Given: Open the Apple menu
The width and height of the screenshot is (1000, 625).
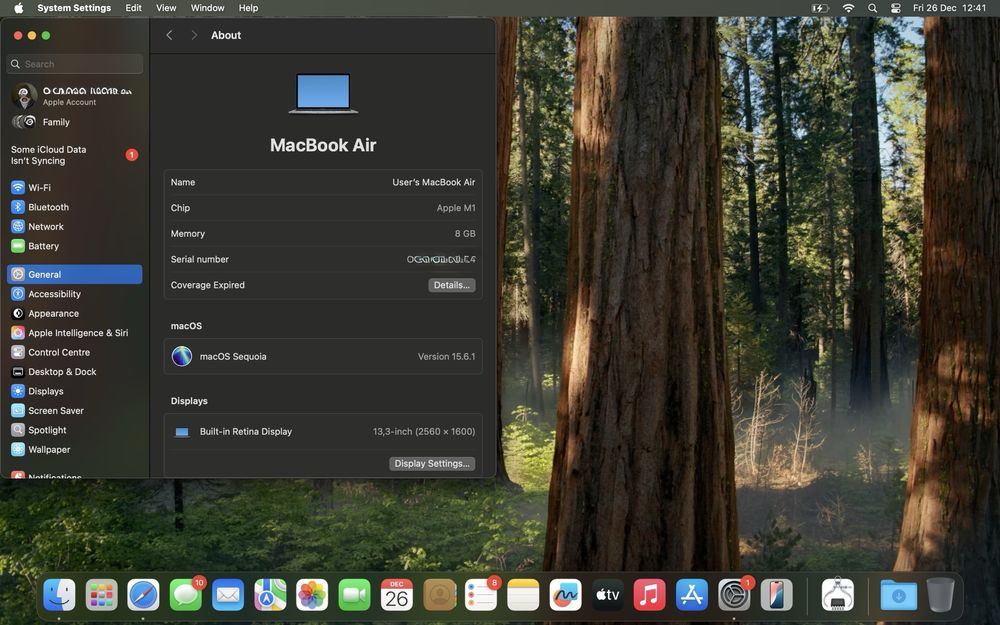Looking at the screenshot, I should (x=18, y=8).
